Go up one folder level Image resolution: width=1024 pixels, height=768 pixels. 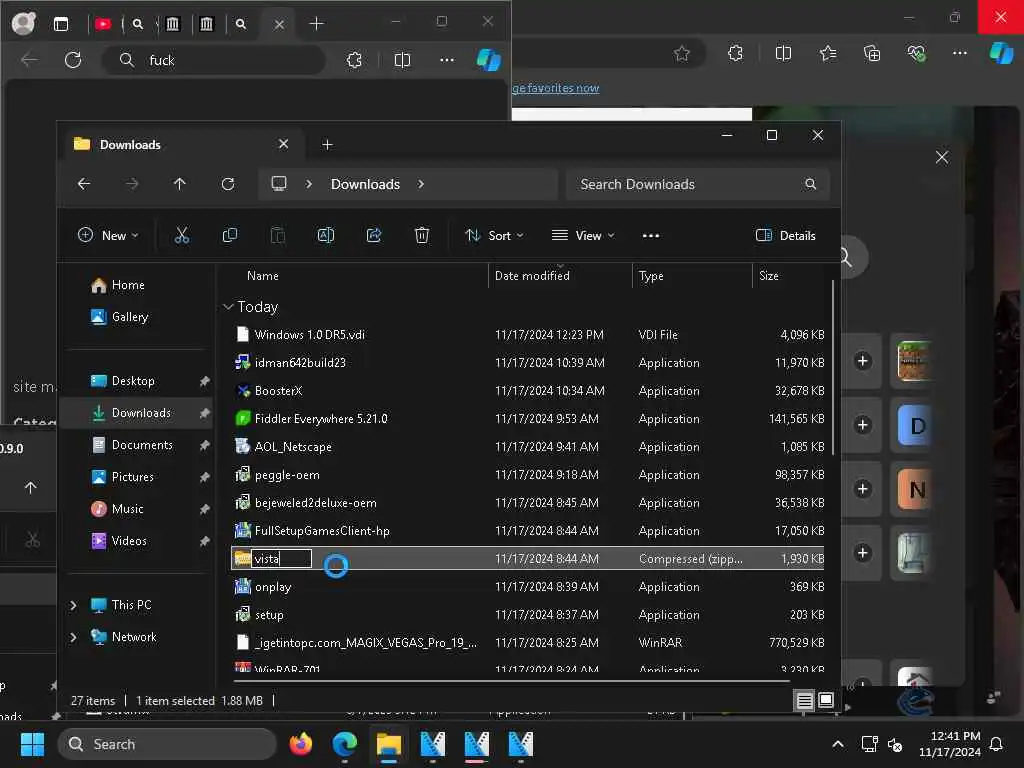pyautogui.click(x=180, y=184)
